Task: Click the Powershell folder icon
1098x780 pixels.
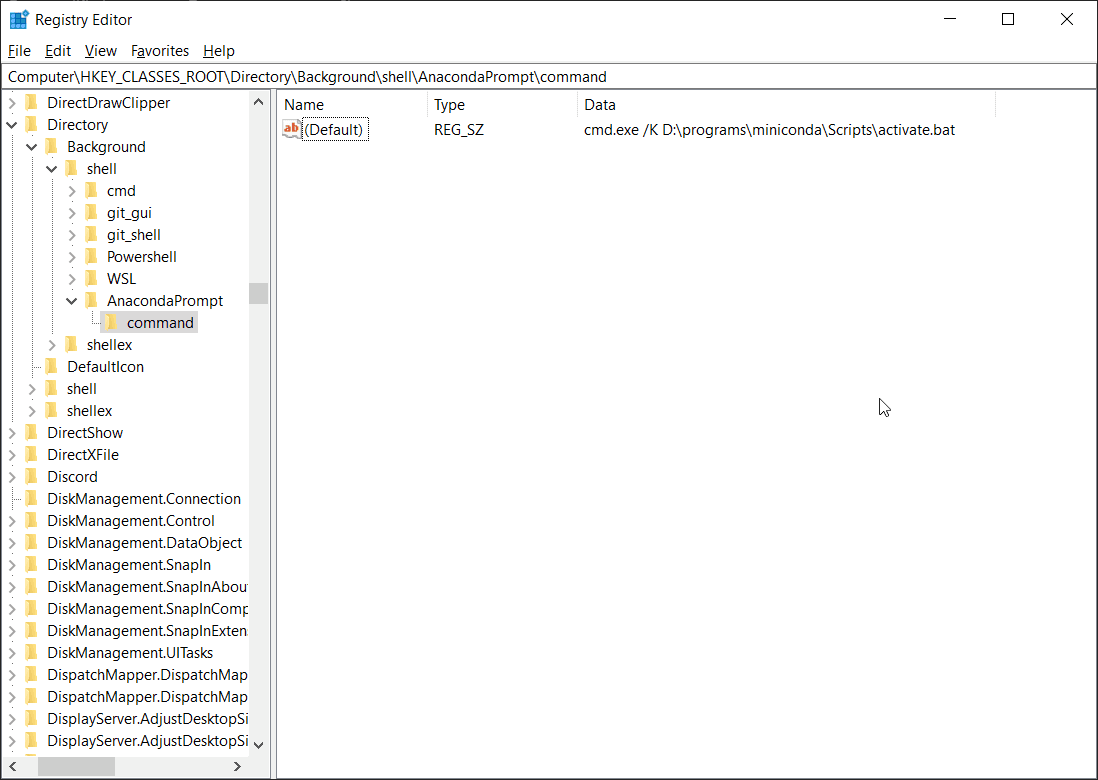Action: (x=92, y=257)
